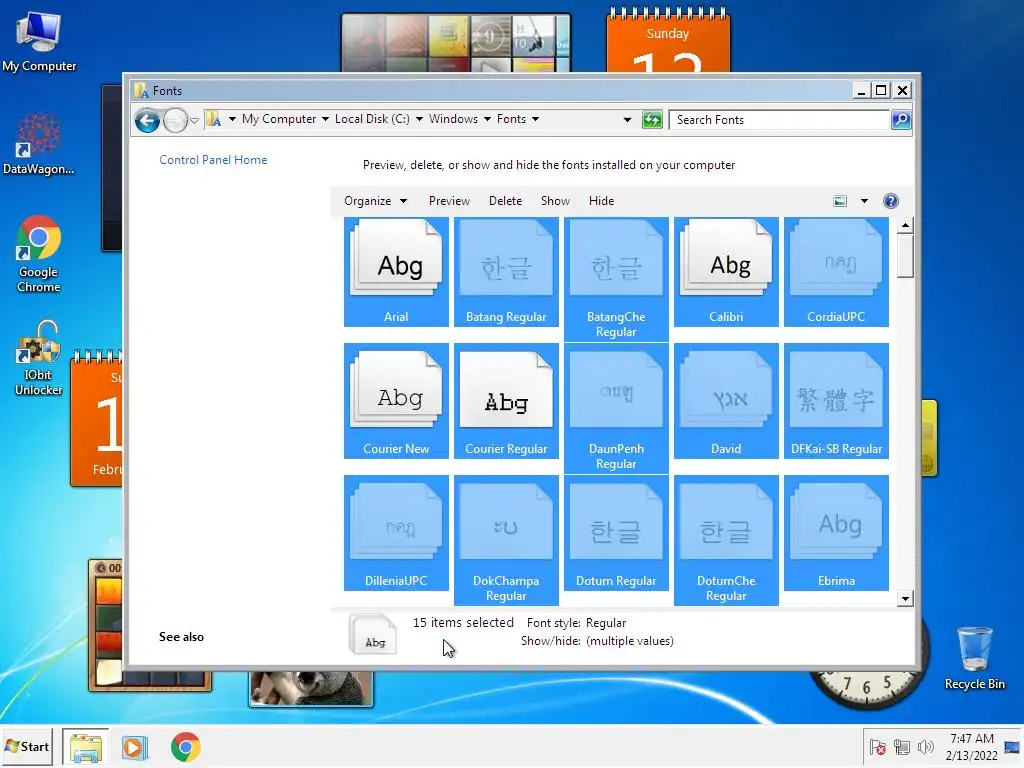Screen dimensions: 1024x768
Task: Select the DokChampa Regular font
Action: coord(506,540)
